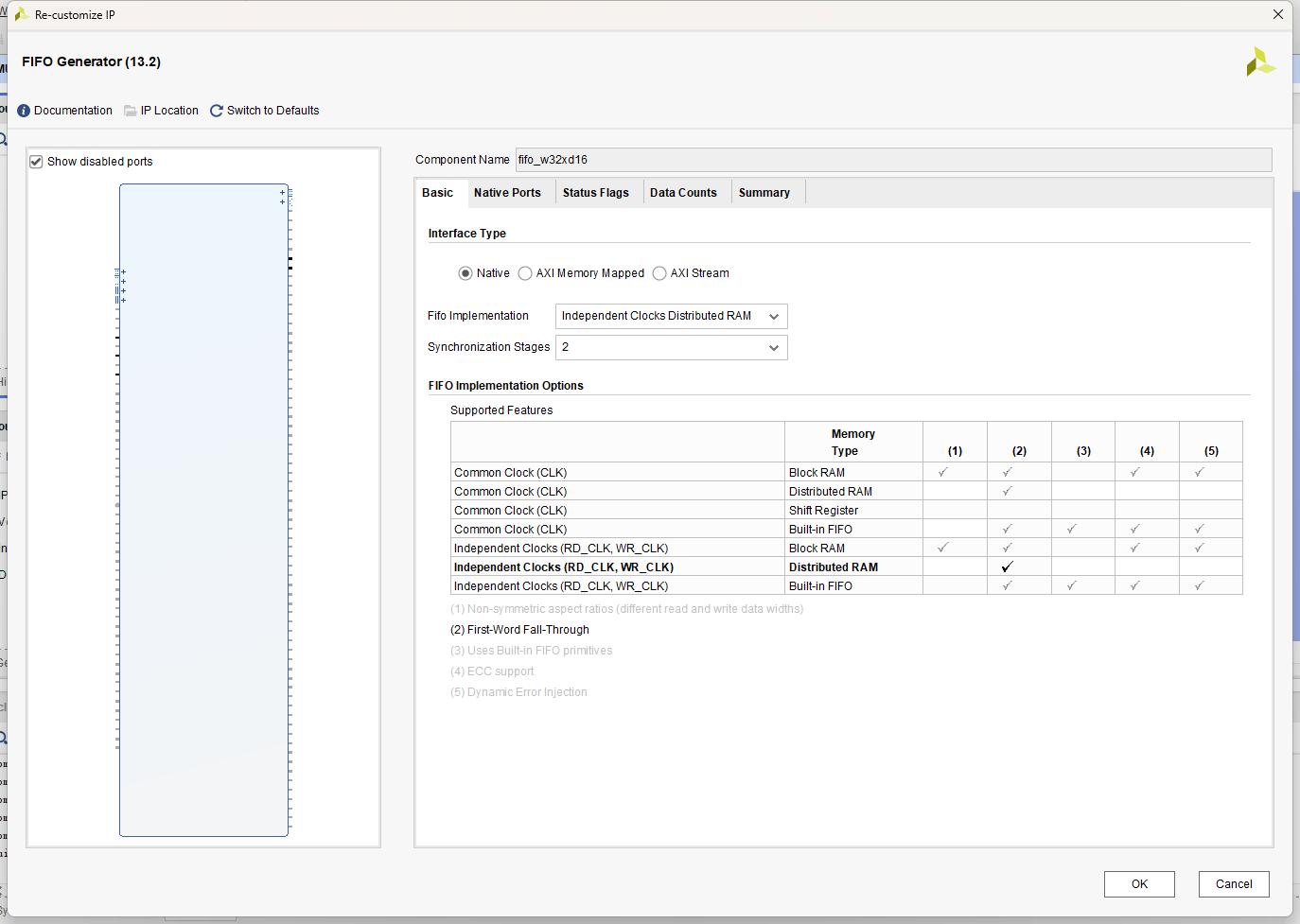Click the Component Name field
Screen dimensions: 1300x924
click(x=892, y=160)
